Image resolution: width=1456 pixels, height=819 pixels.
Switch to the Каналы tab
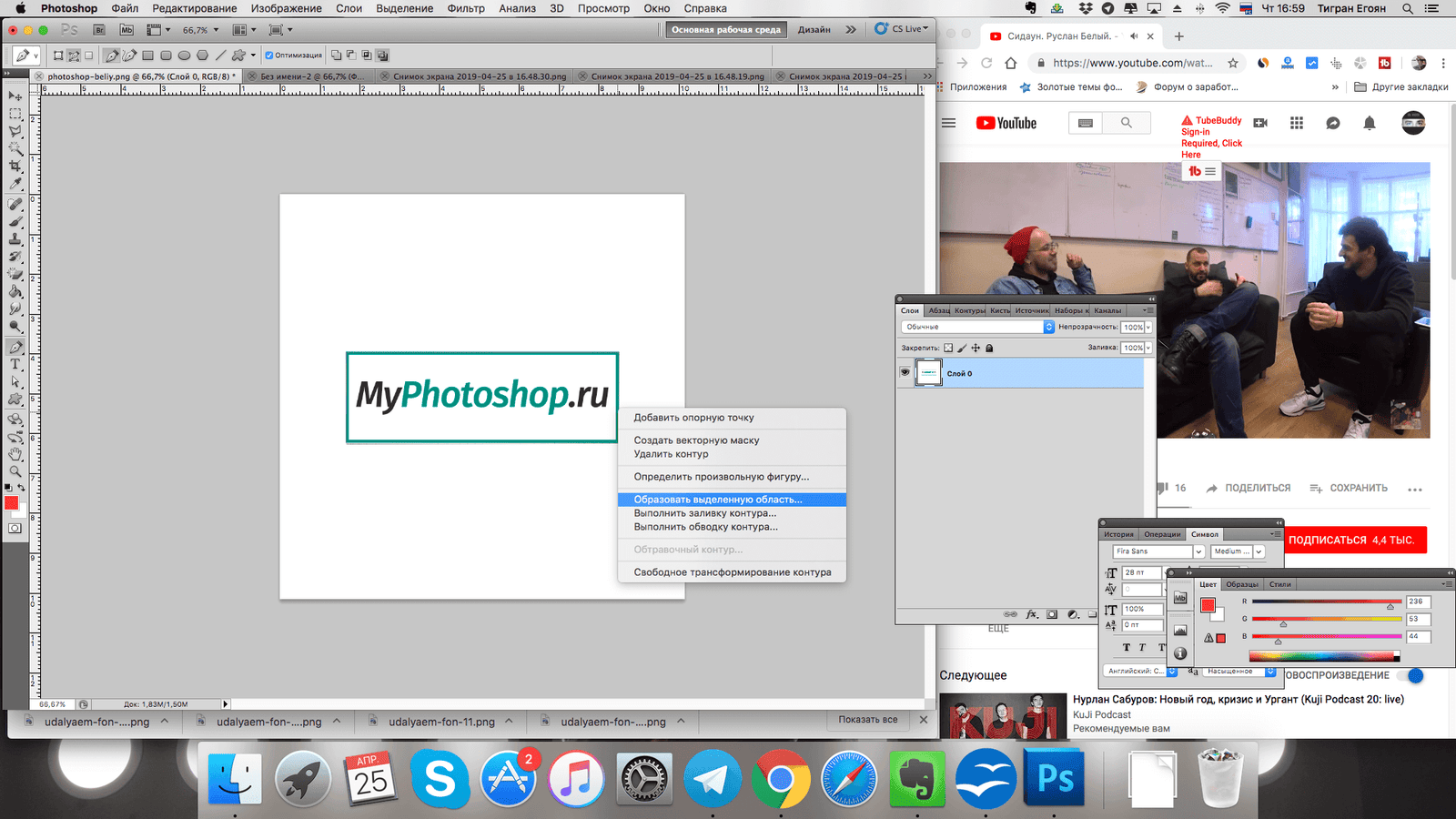click(1107, 310)
